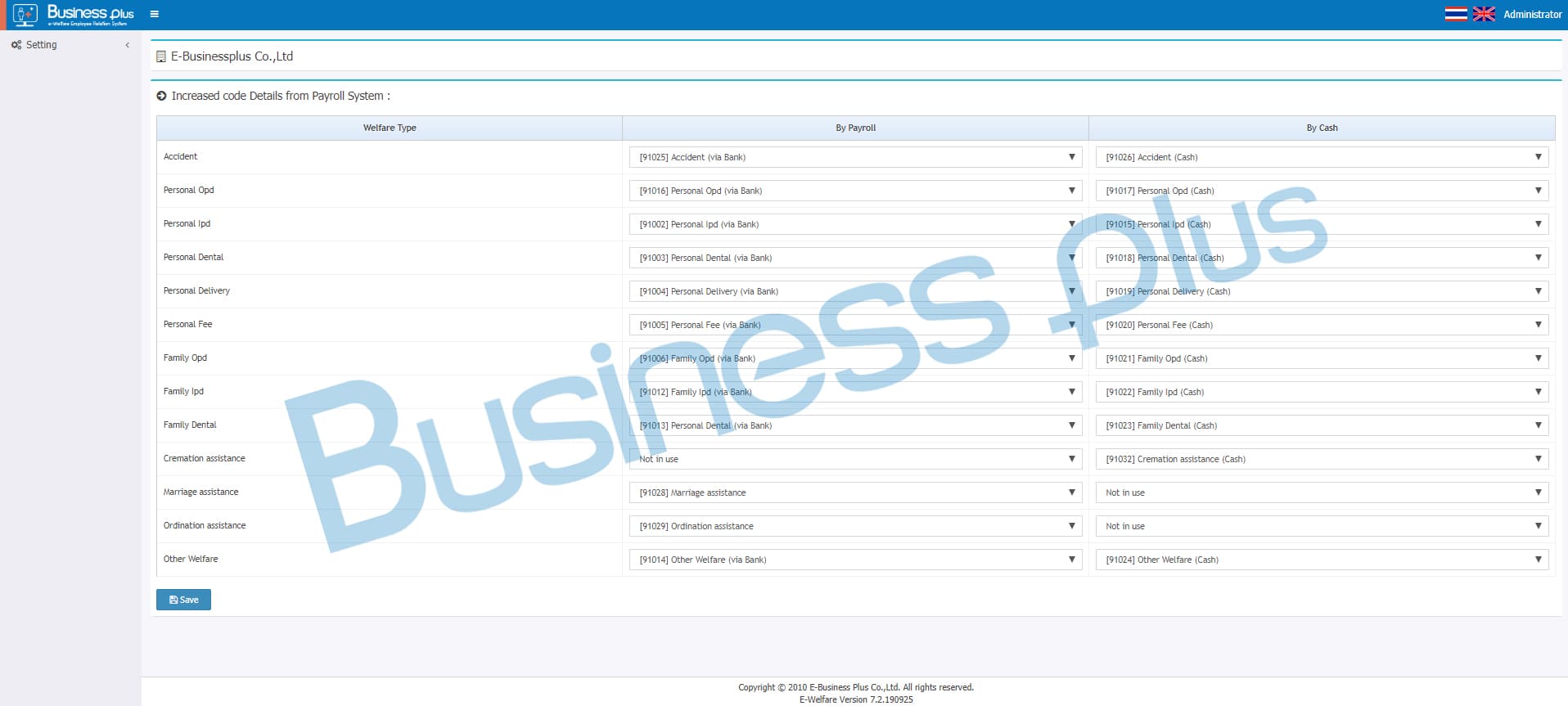Click the By Payroll column header
The width and height of the screenshot is (1568, 706).
point(855,128)
